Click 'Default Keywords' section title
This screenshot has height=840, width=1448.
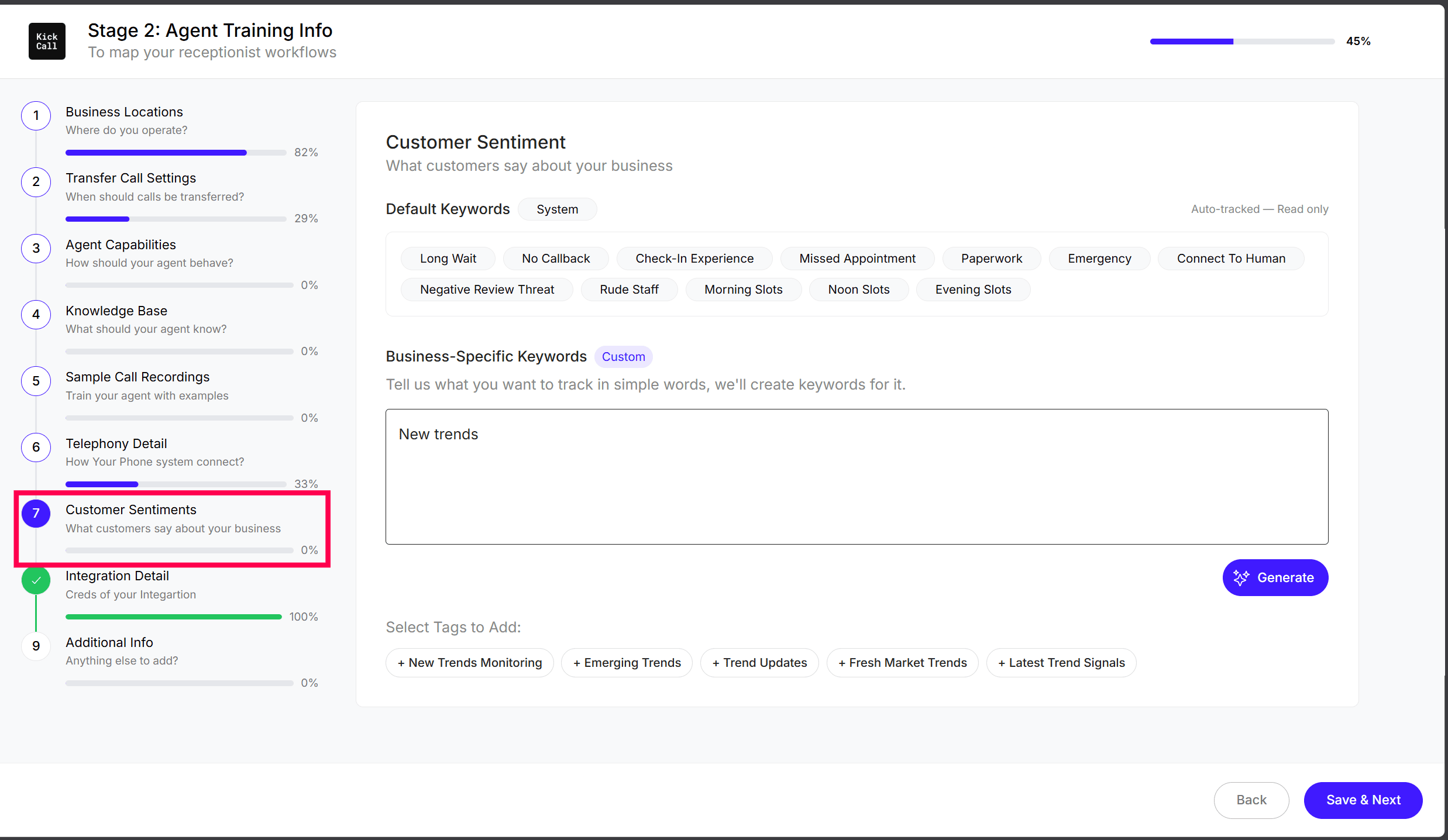448,209
